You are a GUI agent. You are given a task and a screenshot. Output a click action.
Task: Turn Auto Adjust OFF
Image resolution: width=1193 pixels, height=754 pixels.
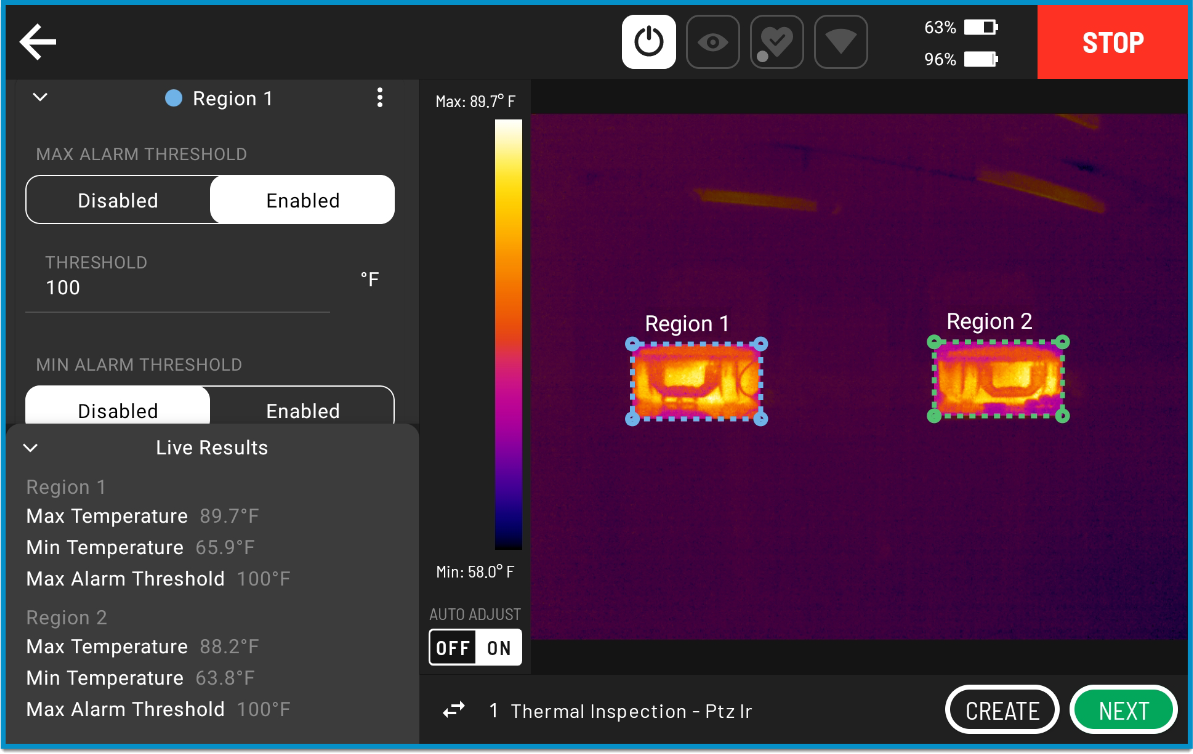coord(453,647)
